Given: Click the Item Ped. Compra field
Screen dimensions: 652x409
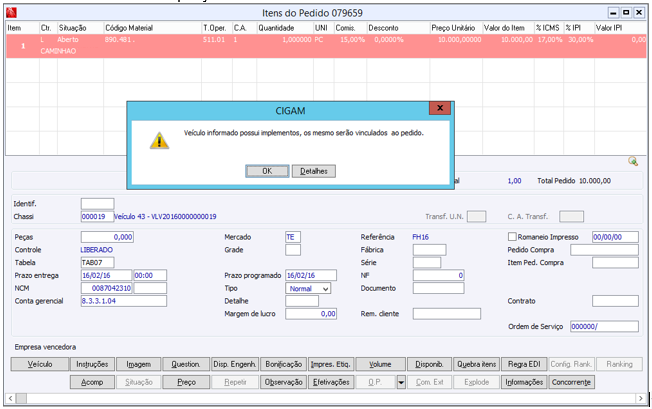Looking at the screenshot, I should [615, 263].
